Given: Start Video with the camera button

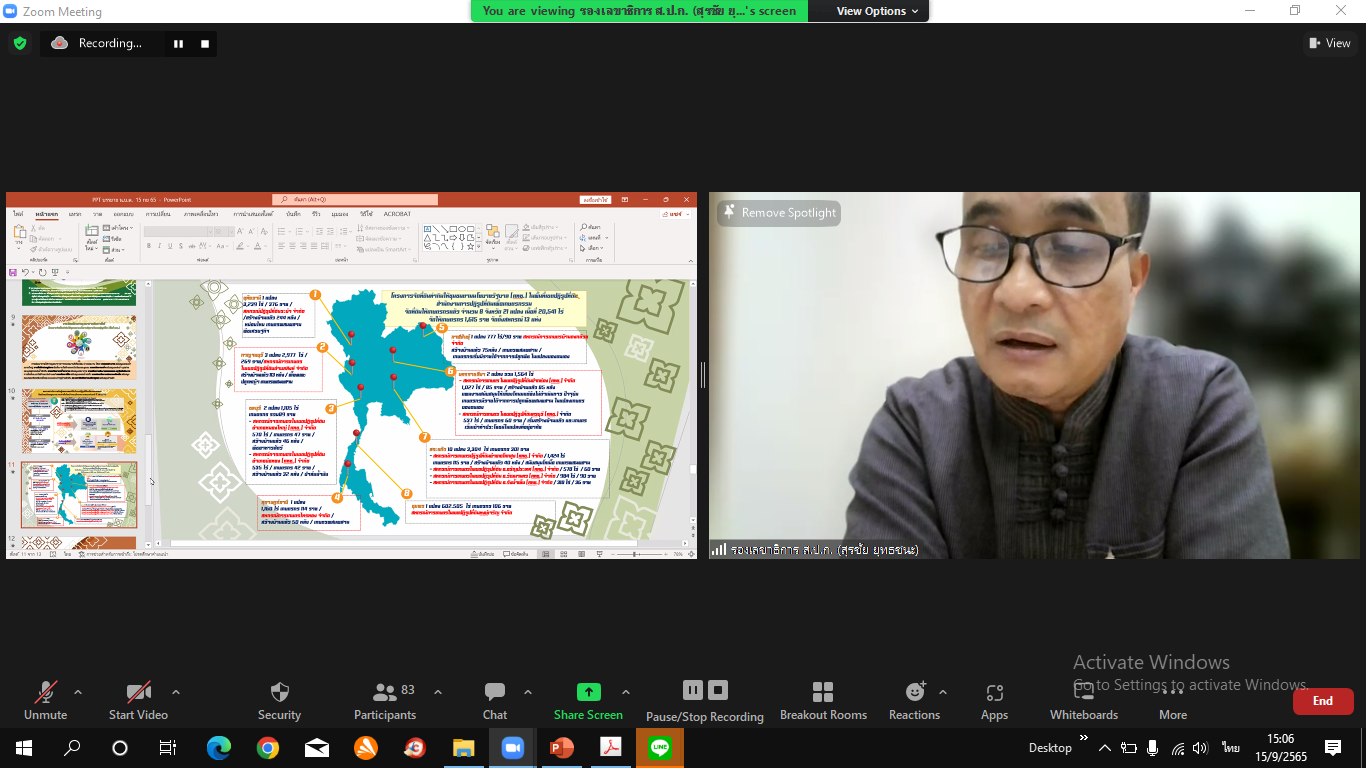Looking at the screenshot, I should tap(138, 700).
